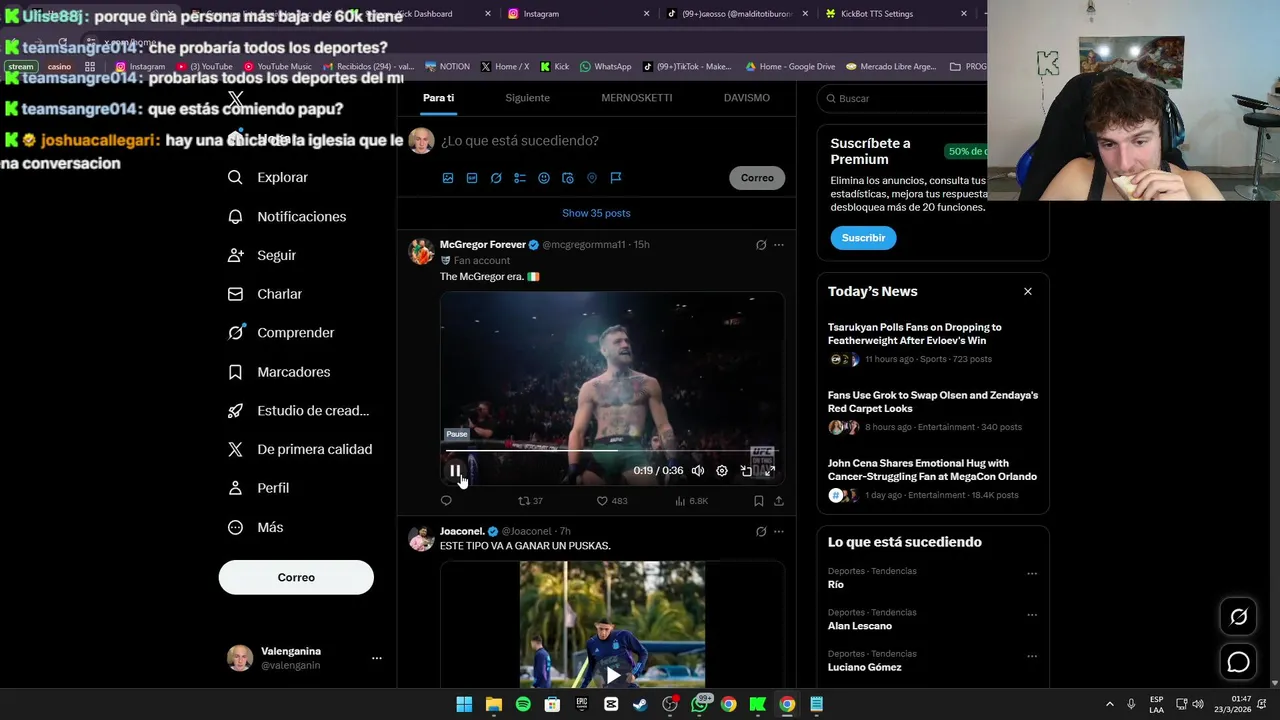Click the flag icon in composer

point(616,178)
